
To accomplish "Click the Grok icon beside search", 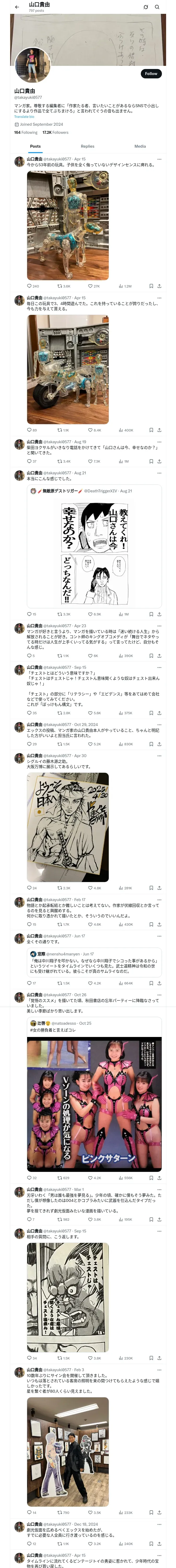I will pyautogui.click(x=146, y=7).
